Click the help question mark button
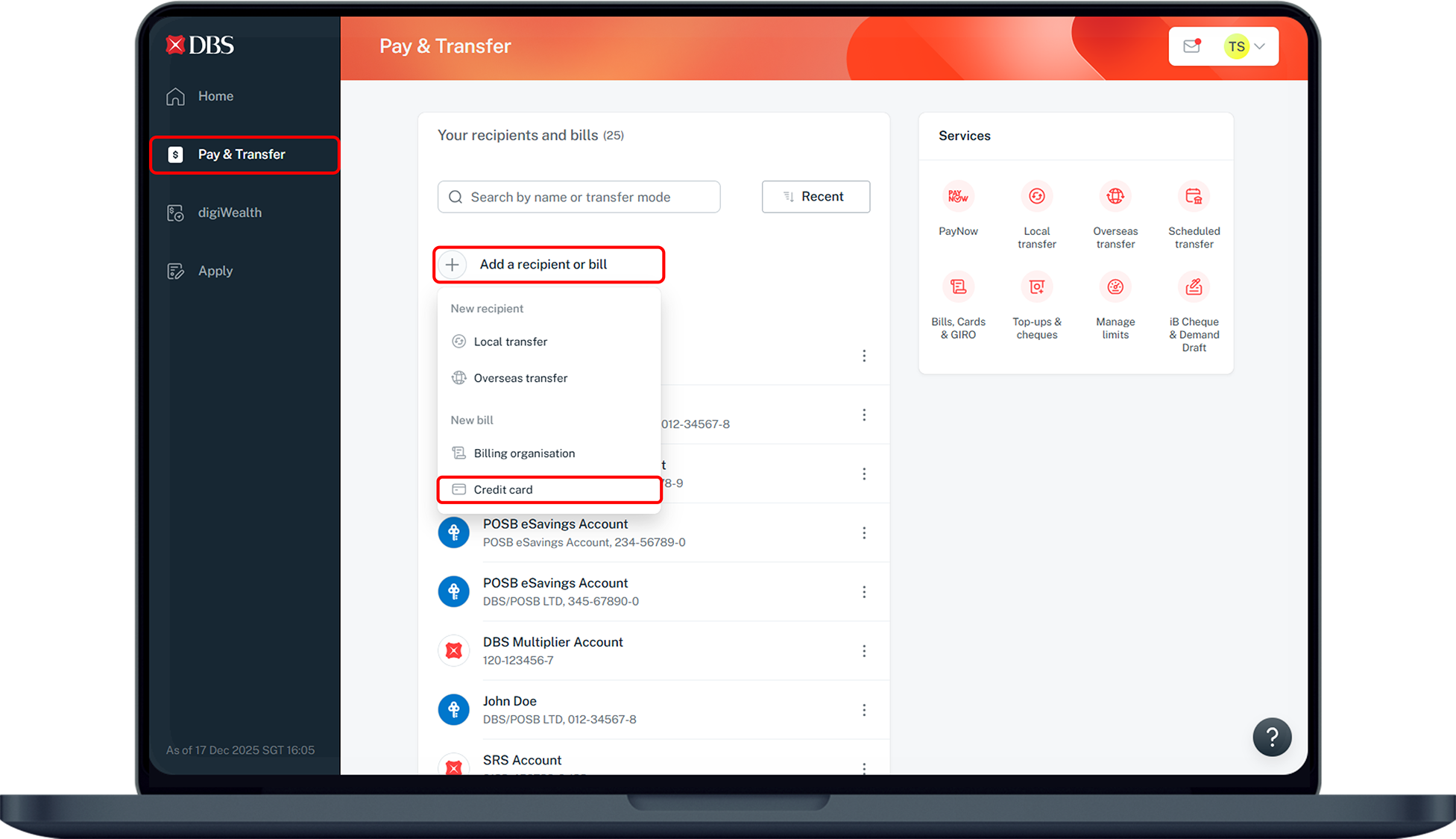The image size is (1456, 839). 1272,738
